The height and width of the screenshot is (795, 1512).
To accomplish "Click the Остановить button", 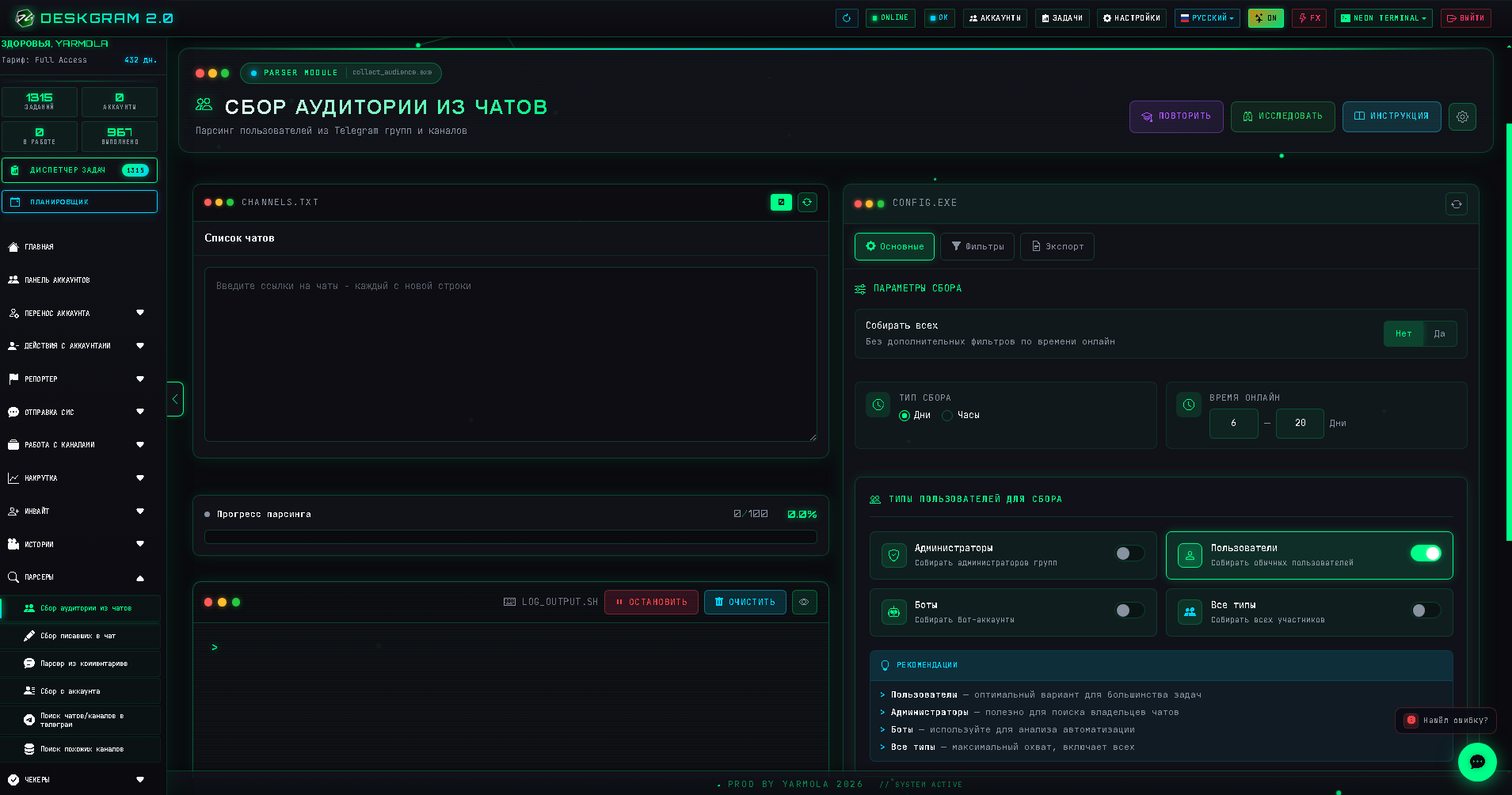I will point(651,603).
